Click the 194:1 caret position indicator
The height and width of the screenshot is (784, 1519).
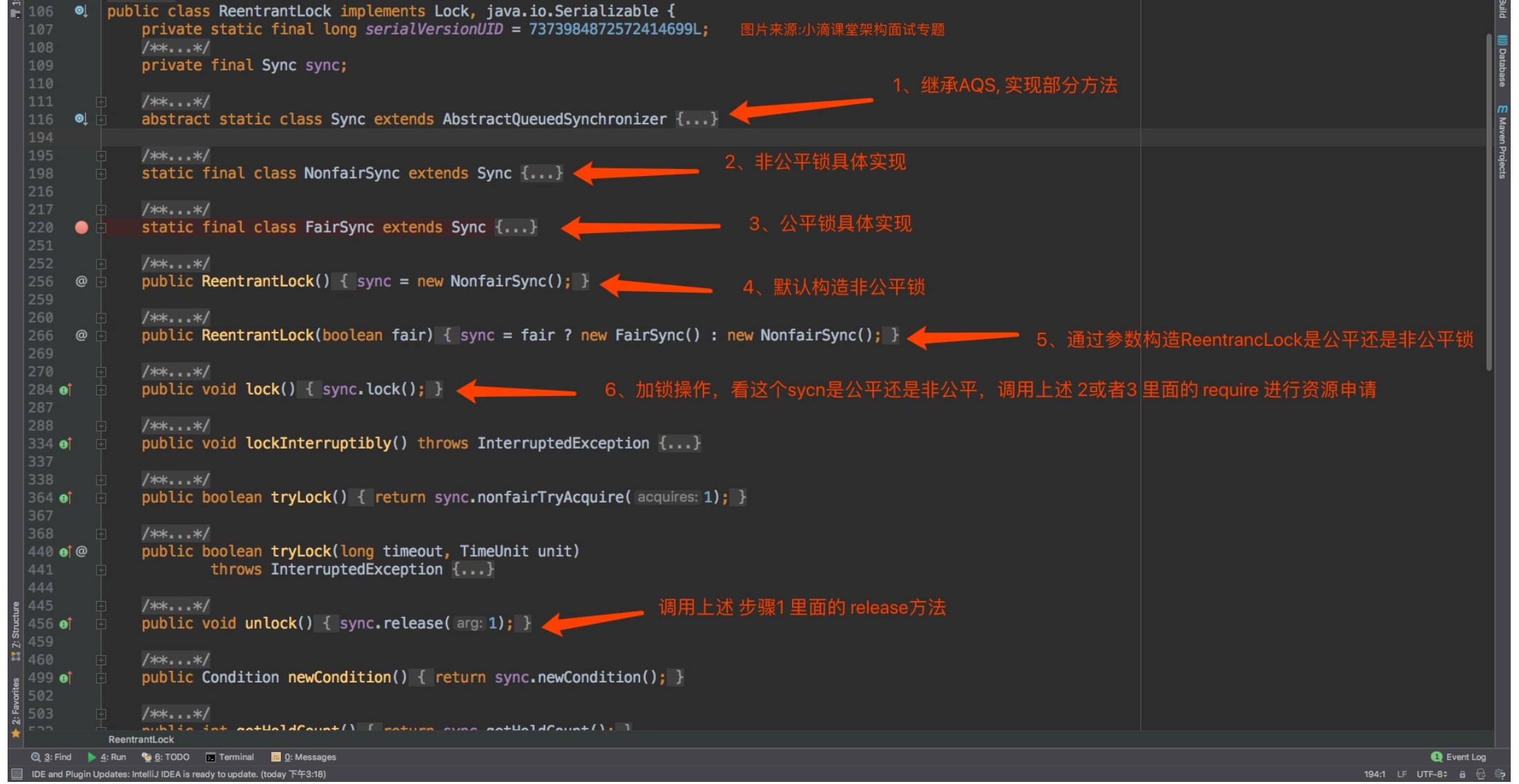coord(1374,774)
